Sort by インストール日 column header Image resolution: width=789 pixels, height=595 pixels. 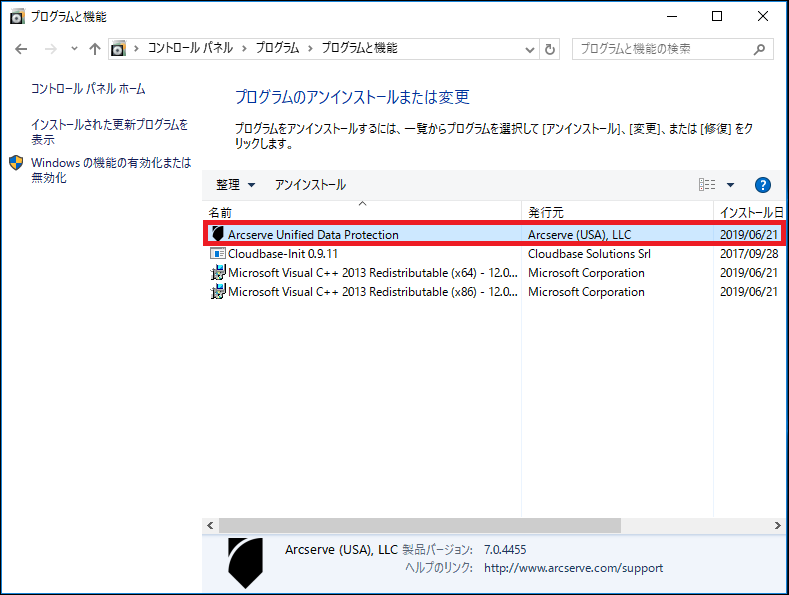[751, 212]
